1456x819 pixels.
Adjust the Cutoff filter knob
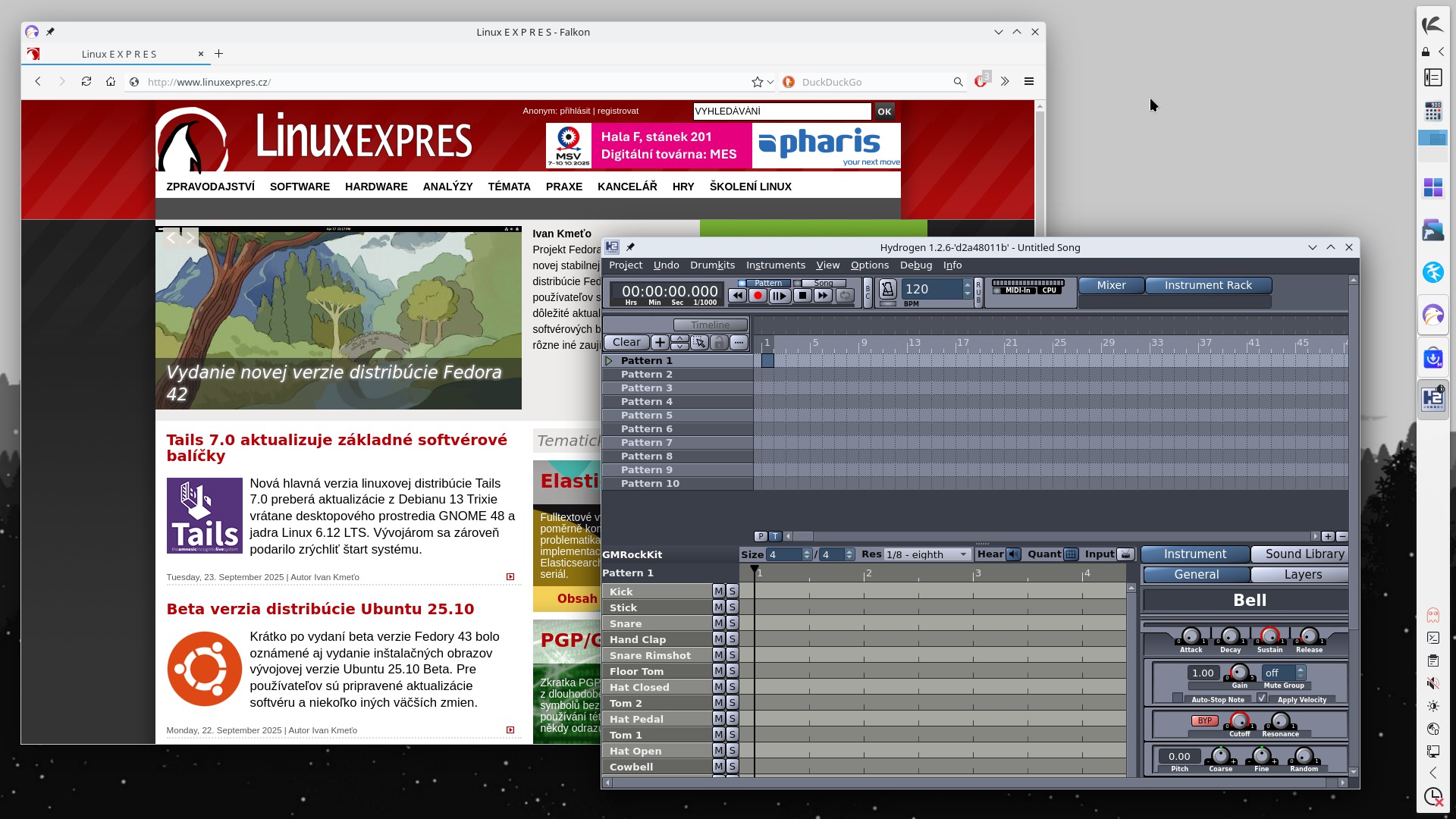coord(1239,721)
